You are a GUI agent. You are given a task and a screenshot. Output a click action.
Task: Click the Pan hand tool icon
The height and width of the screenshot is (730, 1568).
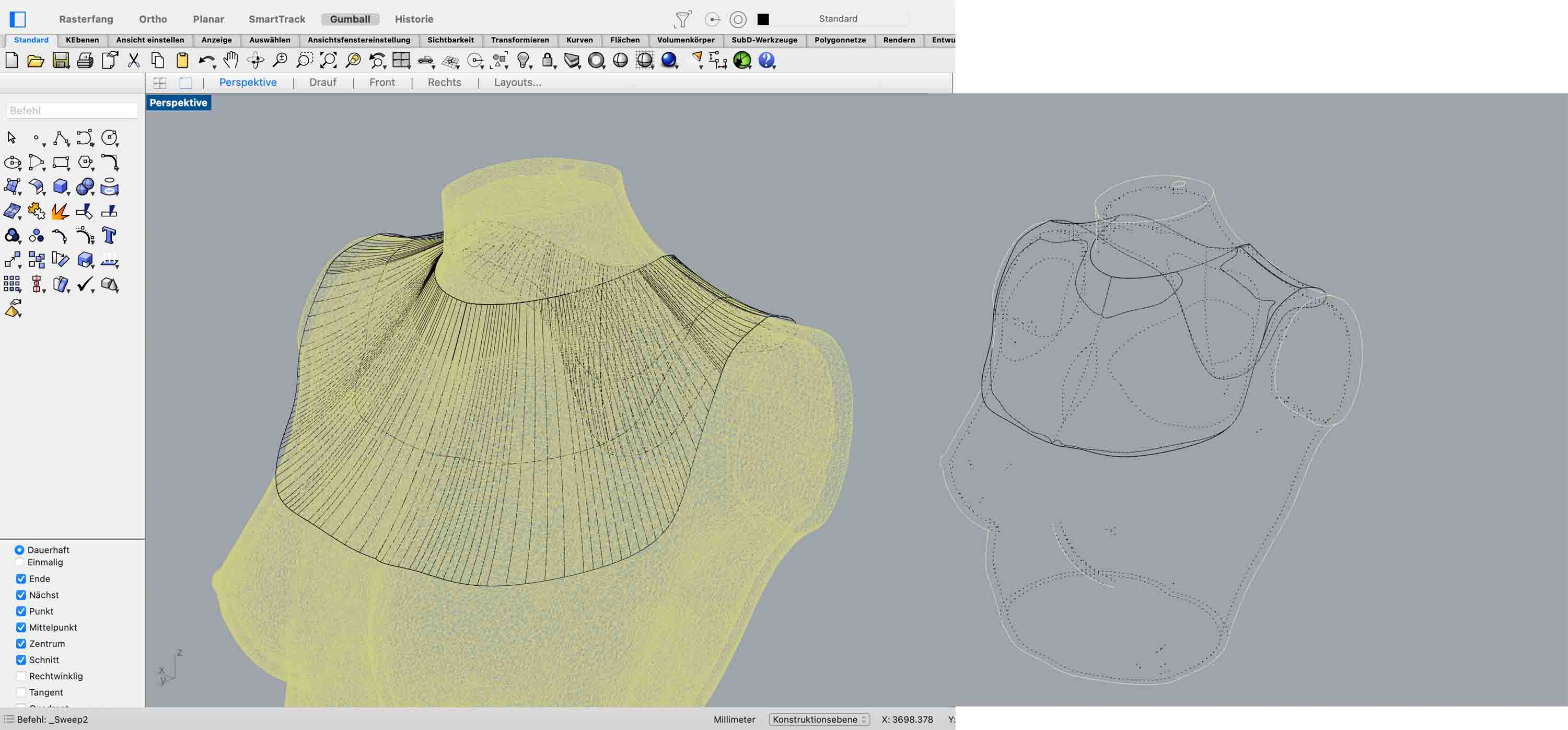230,60
